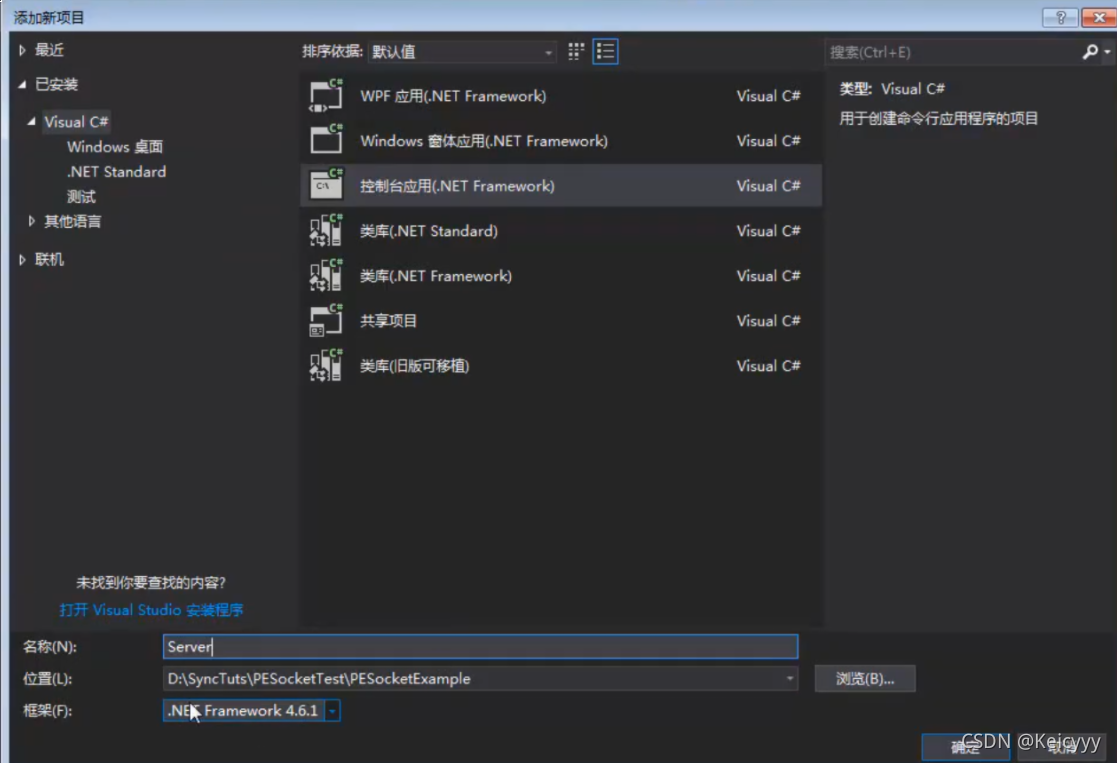The height and width of the screenshot is (763, 1117).
Task: Click the 确定 button
Action: [x=963, y=746]
